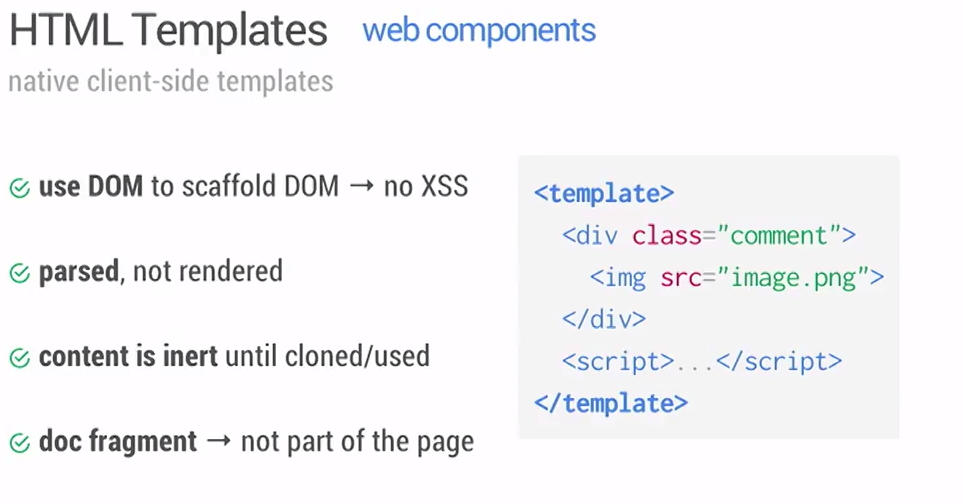Click the checkmark icon beside 'content is inert'

(x=20, y=358)
